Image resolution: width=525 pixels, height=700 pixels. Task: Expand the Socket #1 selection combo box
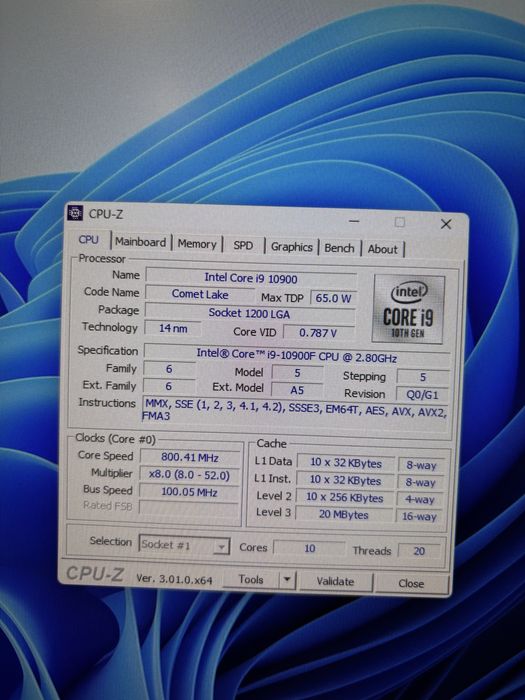point(184,545)
